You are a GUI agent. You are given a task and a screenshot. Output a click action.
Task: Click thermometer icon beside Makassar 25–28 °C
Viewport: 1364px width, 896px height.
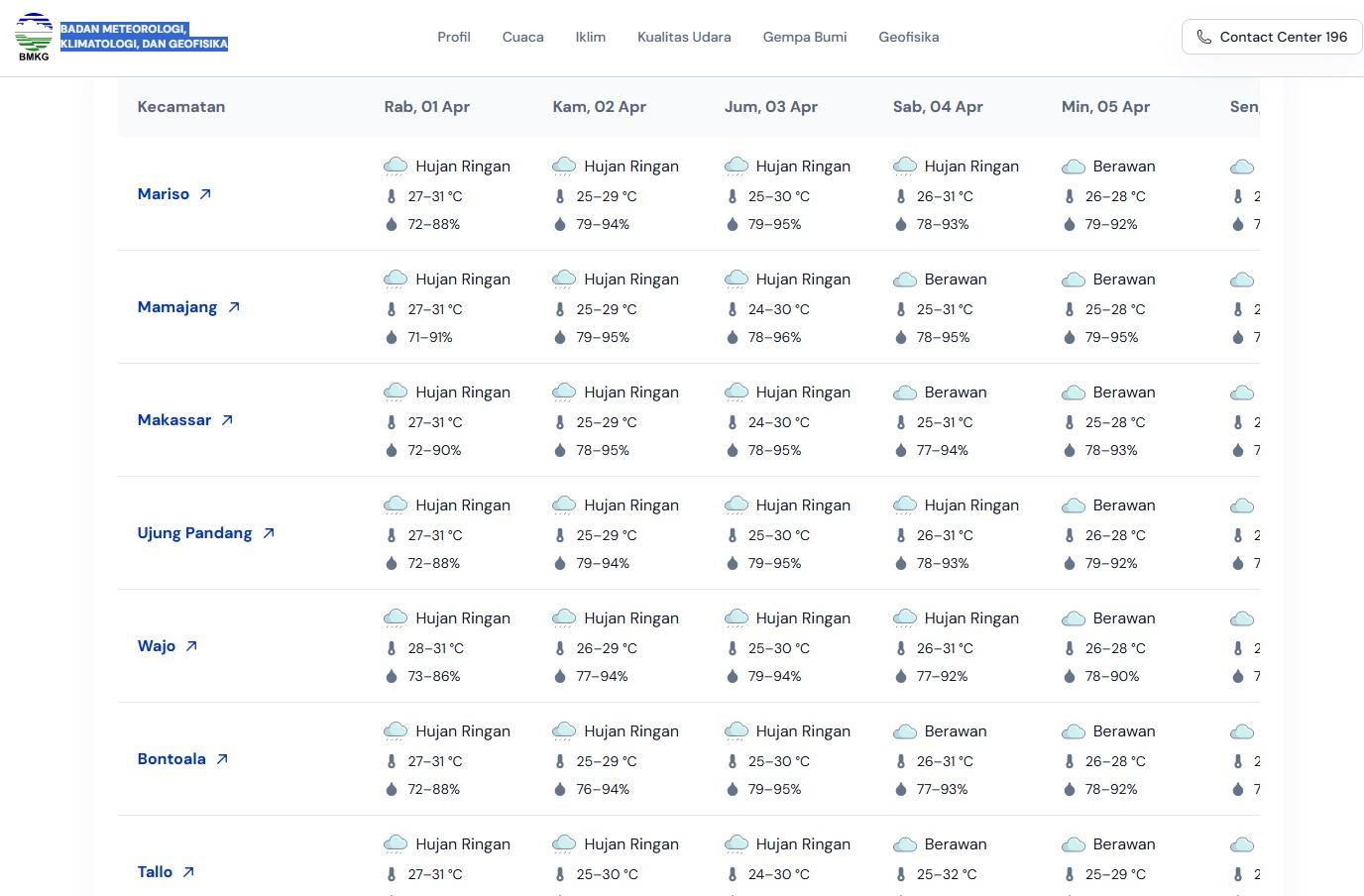pos(1070,422)
